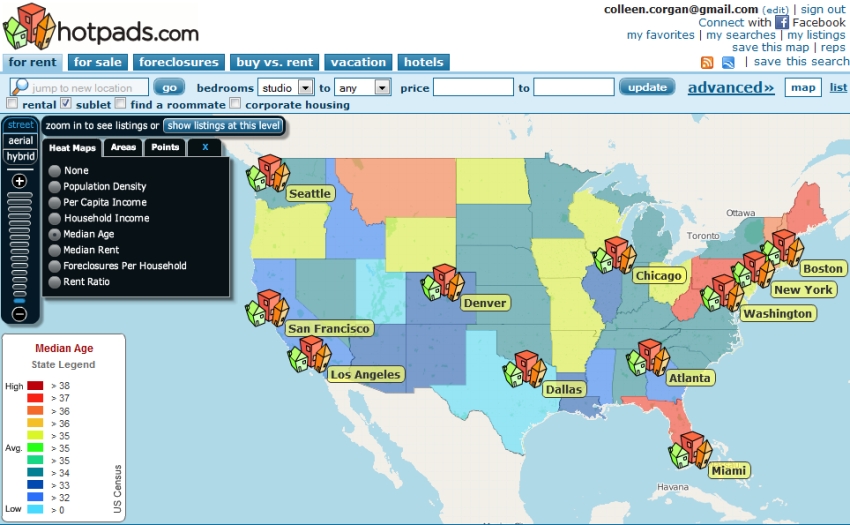Switch to the Points tab
Viewport: 850px width, 525px height.
pyautogui.click(x=165, y=147)
